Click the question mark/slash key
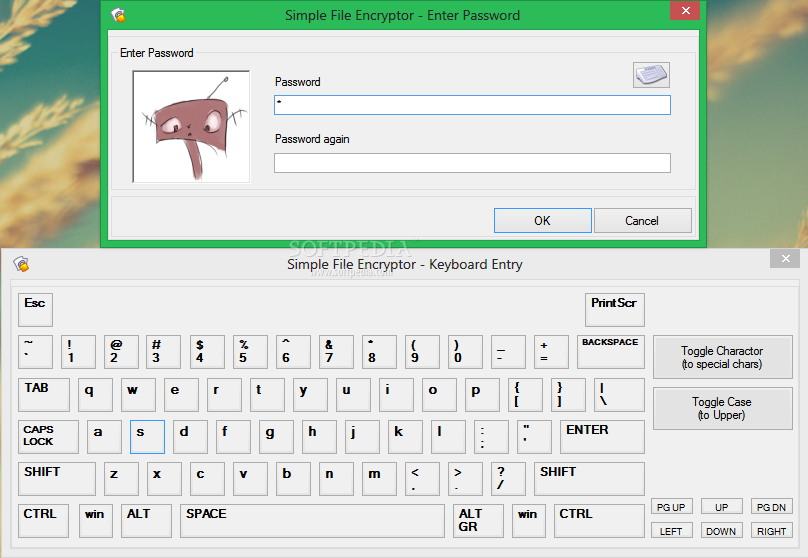 pos(508,479)
